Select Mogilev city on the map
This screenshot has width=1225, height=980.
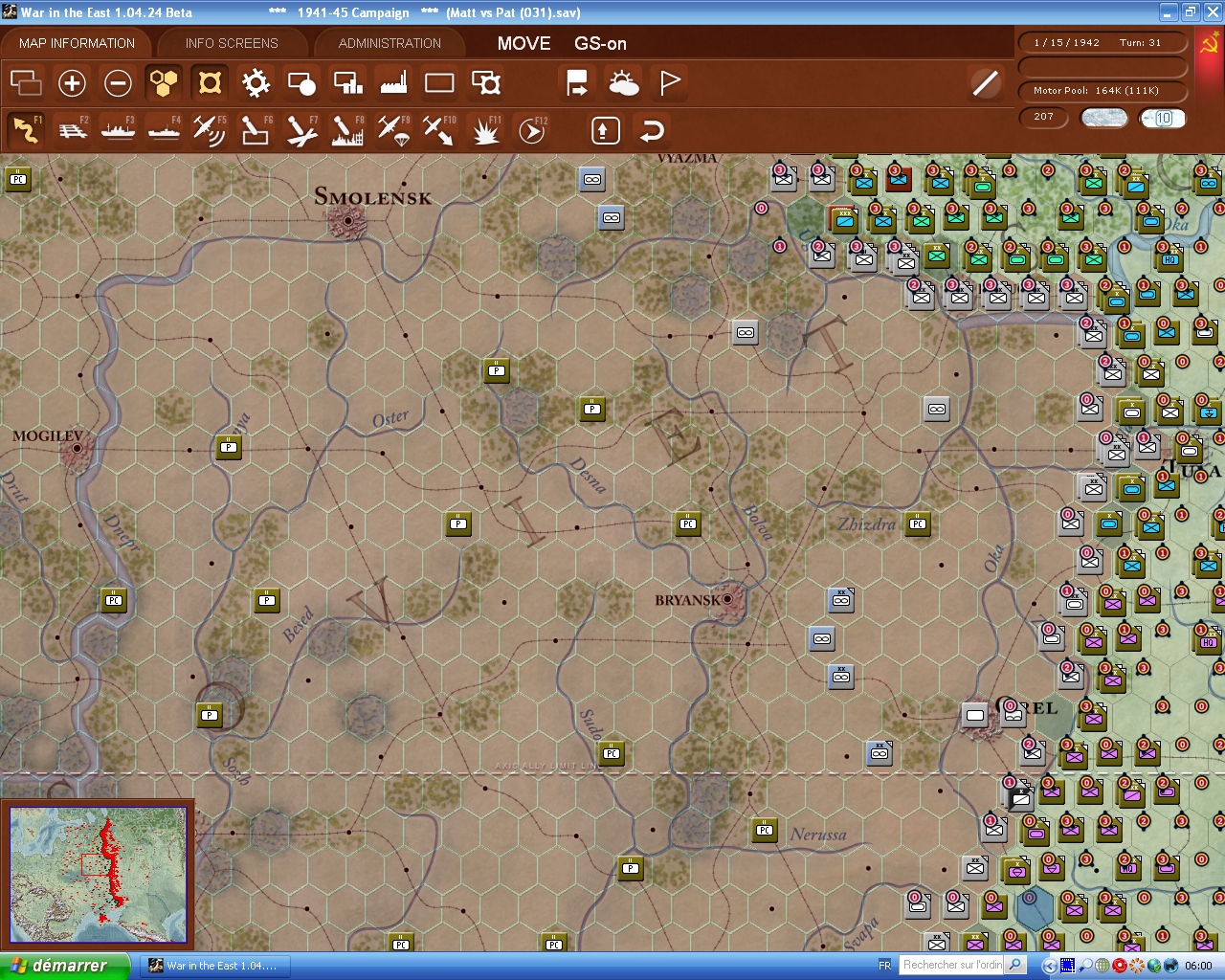(77, 450)
